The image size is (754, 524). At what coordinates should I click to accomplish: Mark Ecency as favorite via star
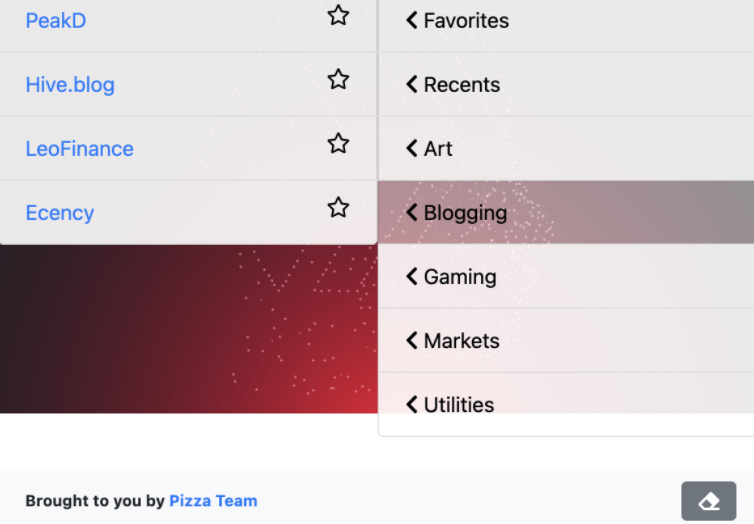coord(338,207)
